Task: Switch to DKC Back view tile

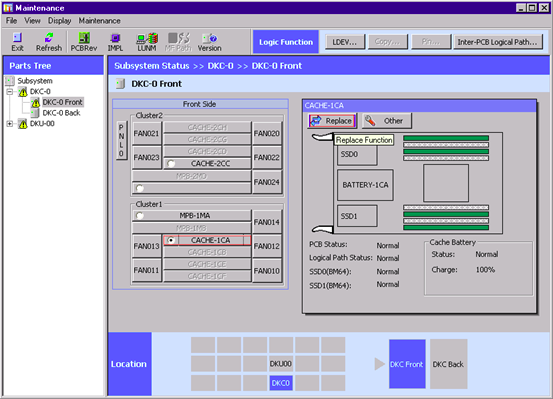Action: pos(448,364)
